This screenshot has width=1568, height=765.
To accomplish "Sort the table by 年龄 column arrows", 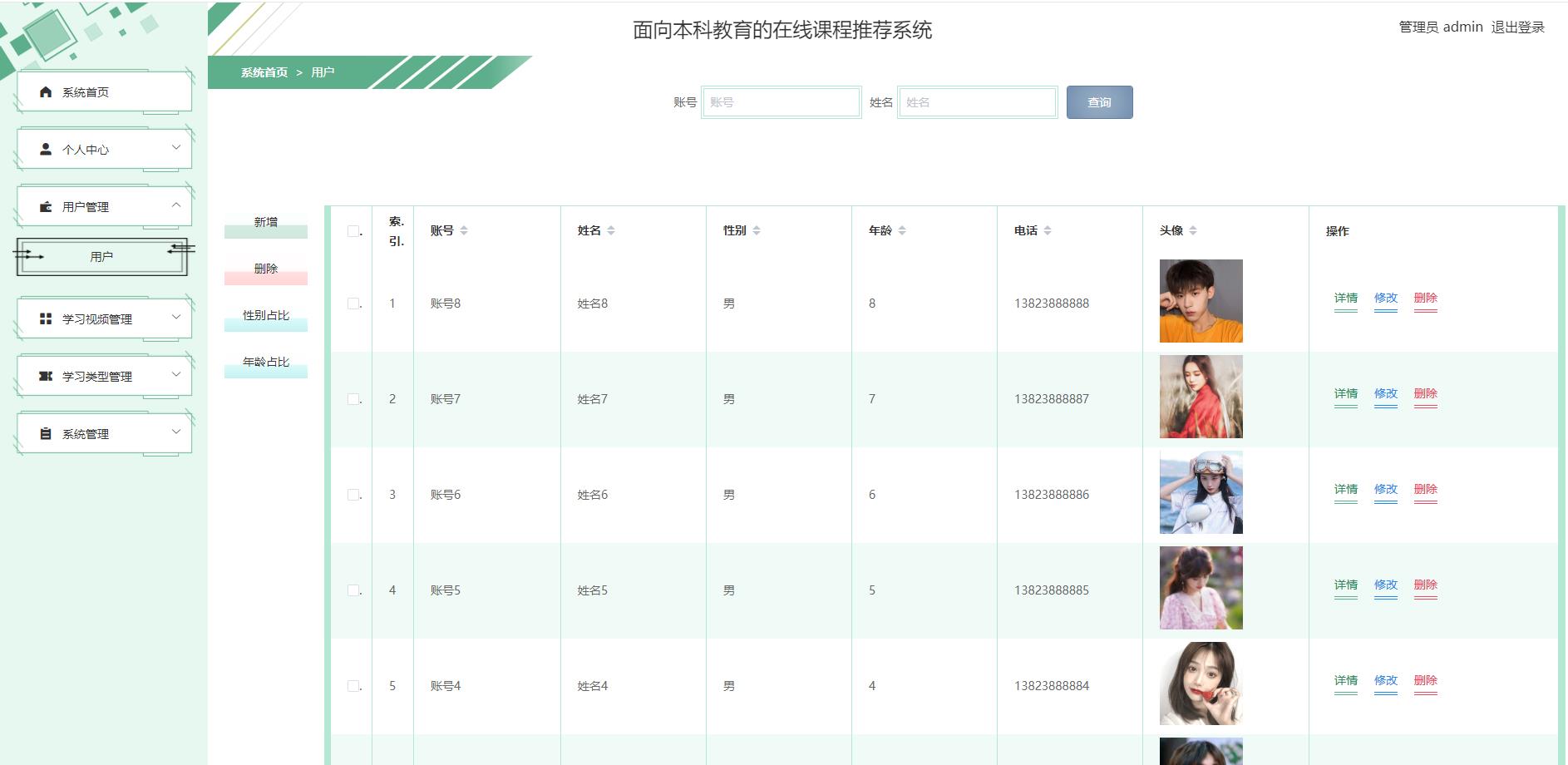I will tap(902, 230).
